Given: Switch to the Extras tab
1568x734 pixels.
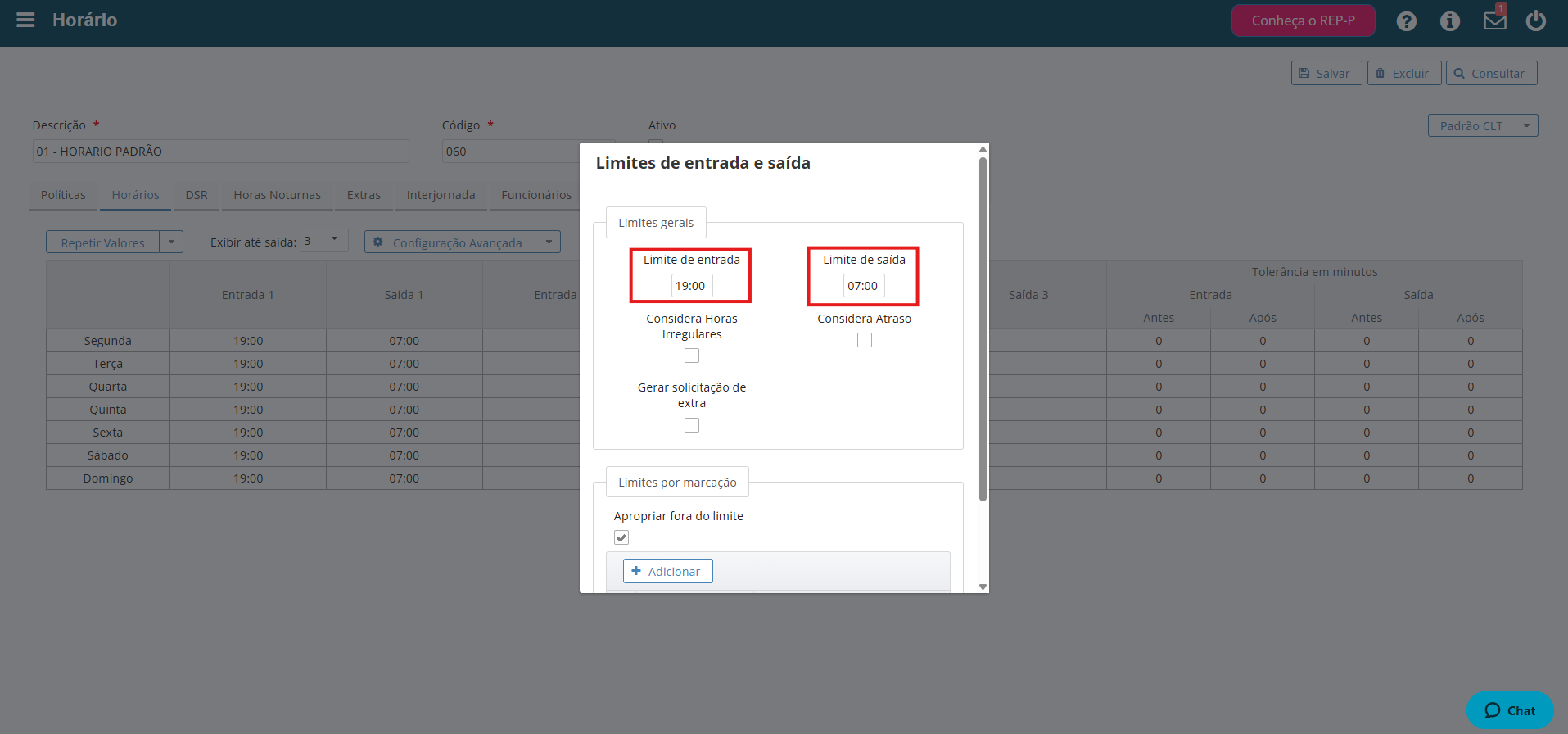Looking at the screenshot, I should (364, 195).
